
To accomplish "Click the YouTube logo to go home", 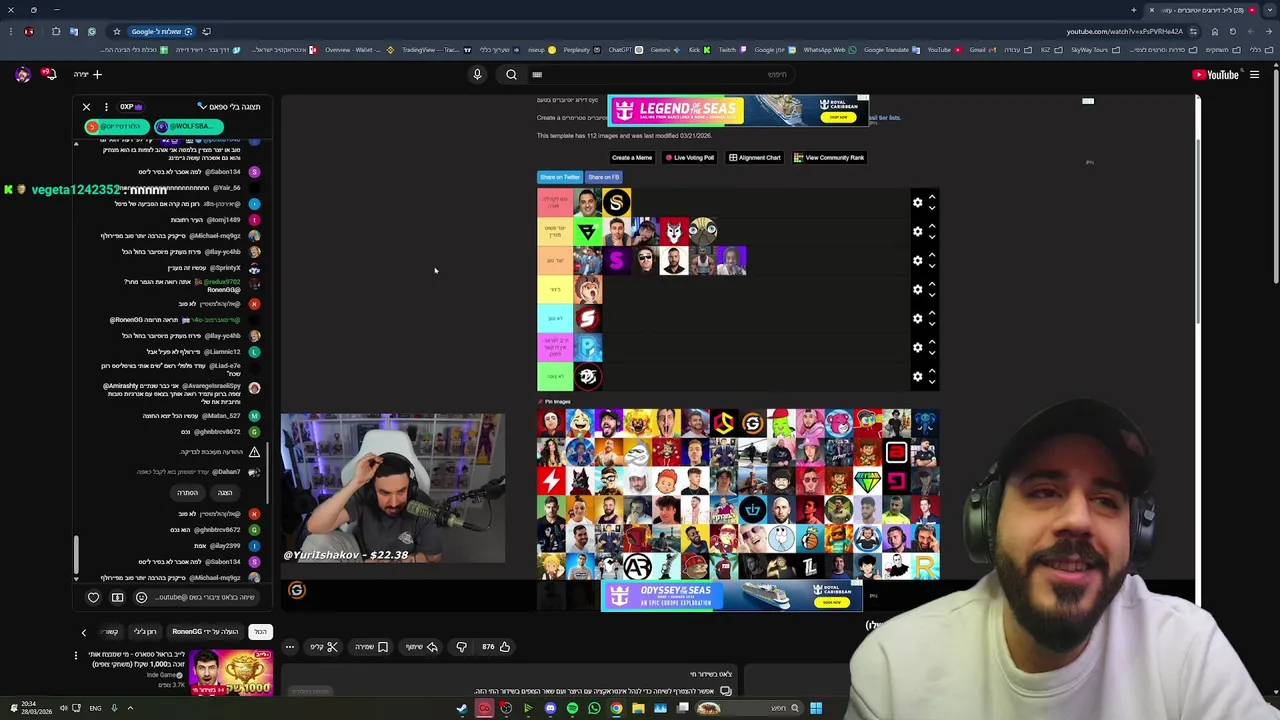I will [x=1215, y=74].
